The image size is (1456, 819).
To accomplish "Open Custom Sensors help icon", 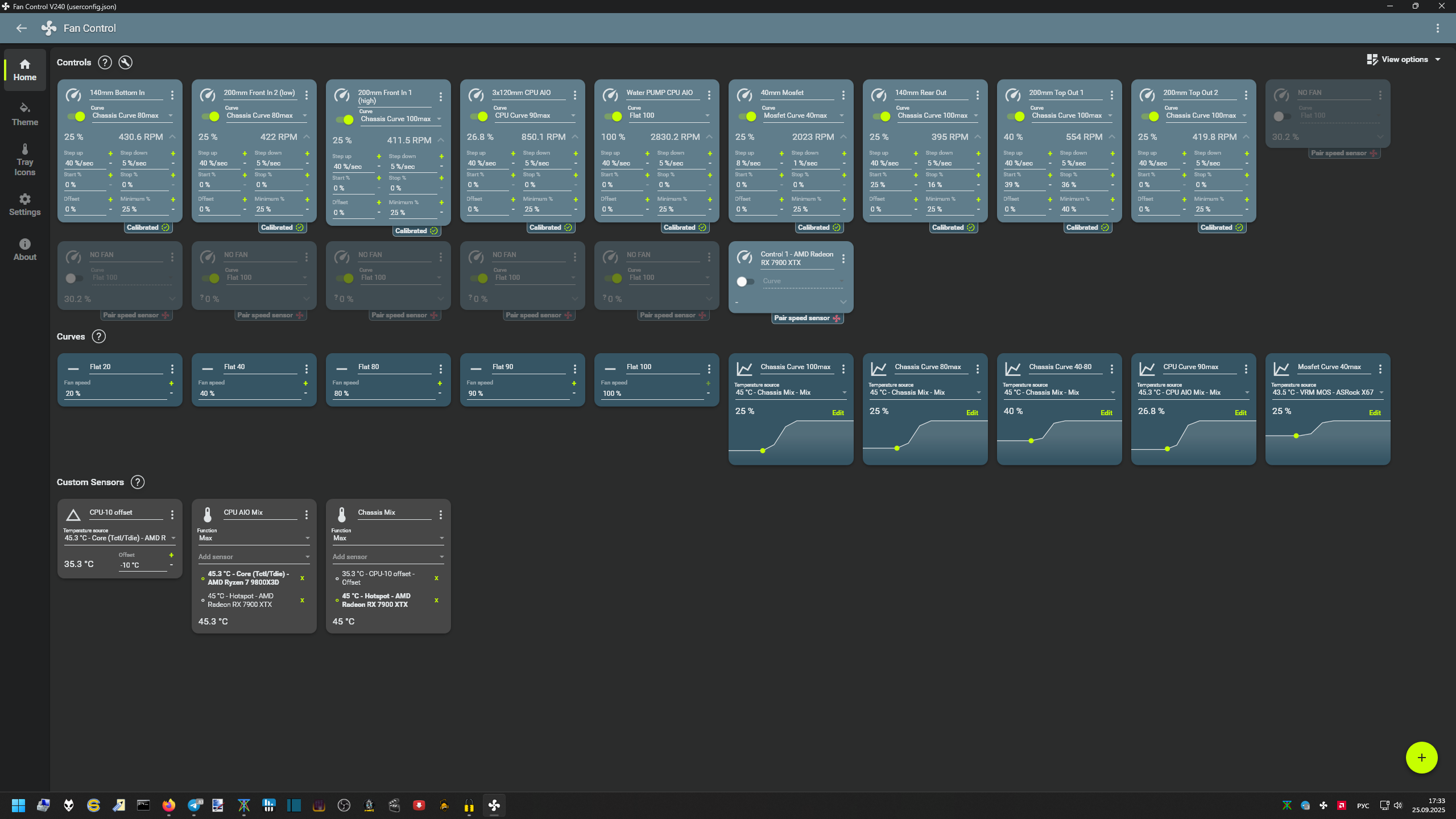I will (x=137, y=482).
